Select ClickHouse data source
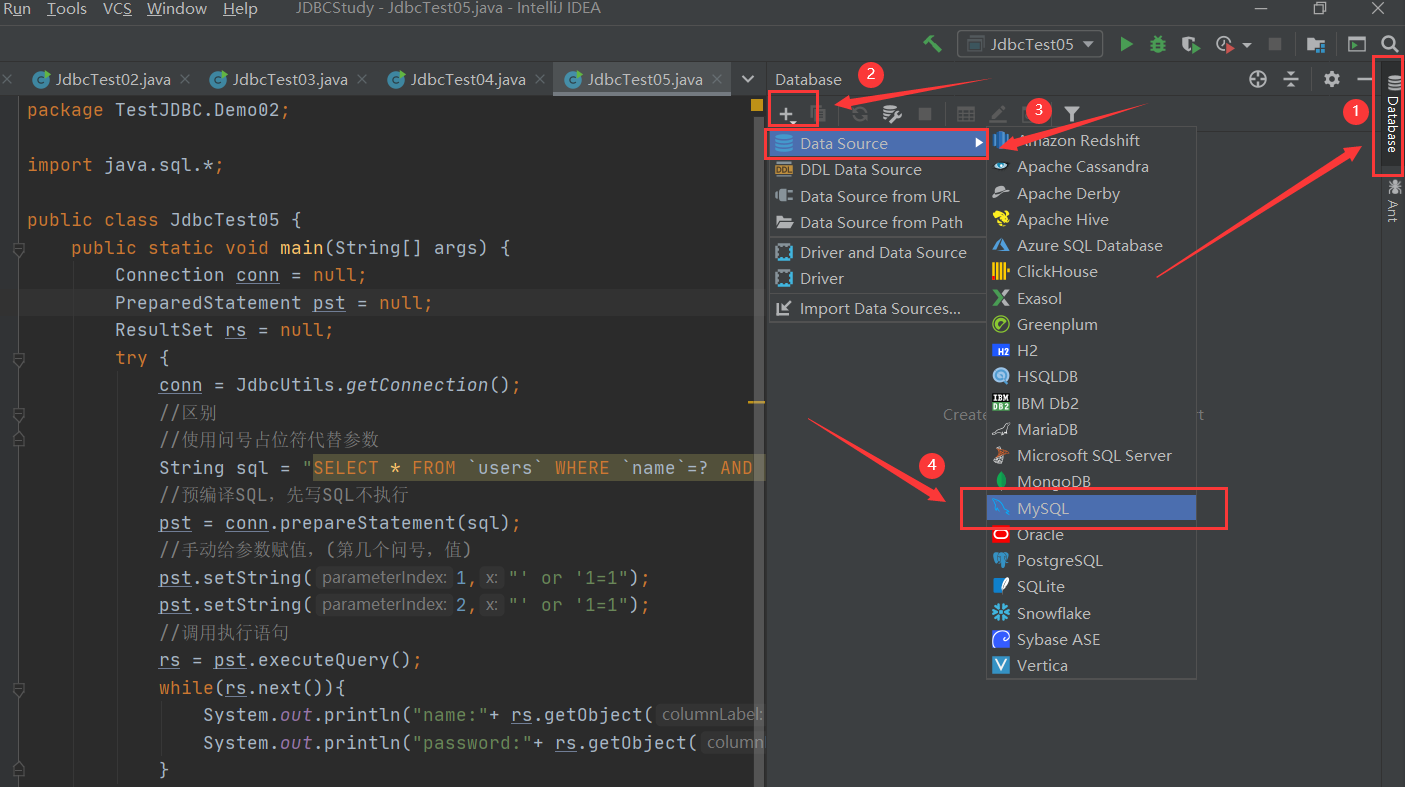Screen dimensions: 1405x787 pos(1091,271)
